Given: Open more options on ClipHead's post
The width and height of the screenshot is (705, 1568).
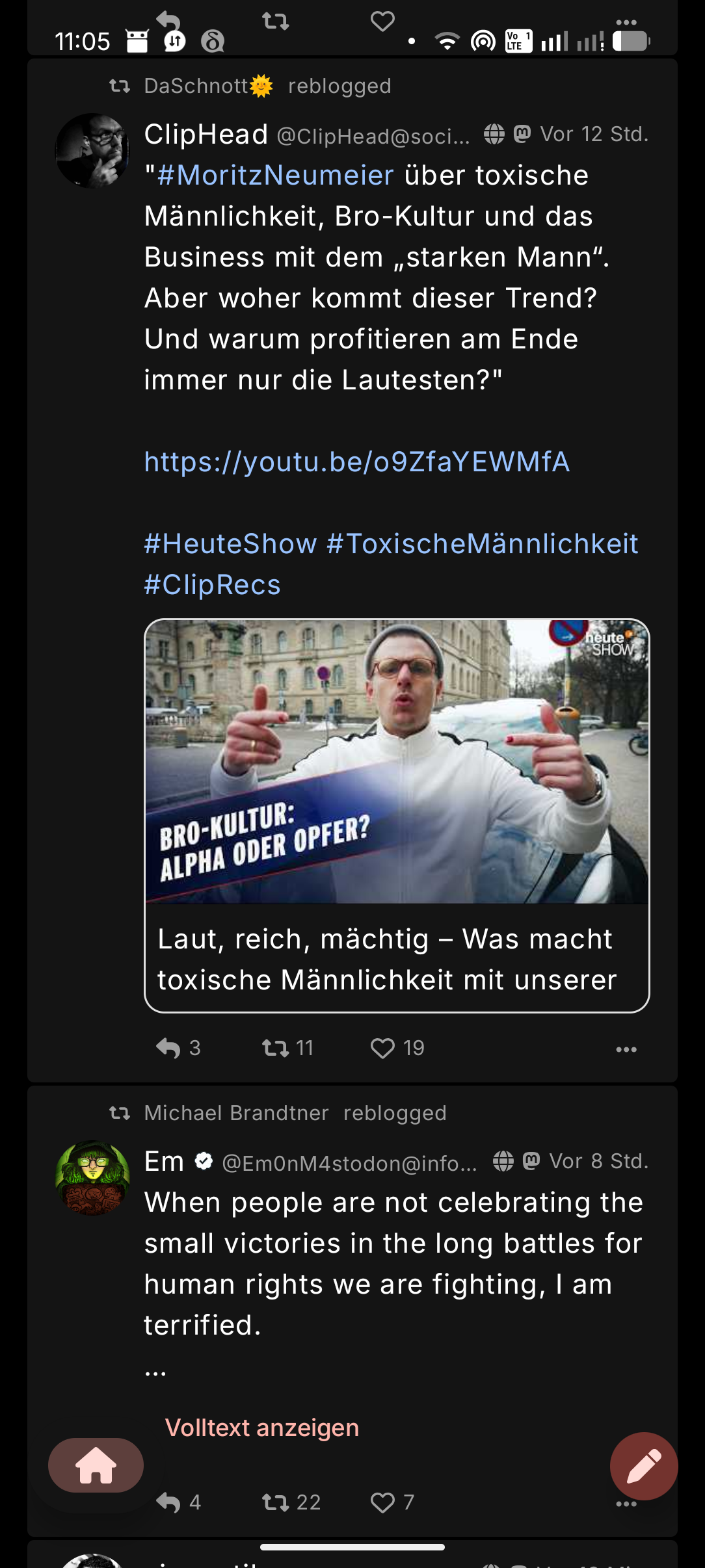Looking at the screenshot, I should pyautogui.click(x=626, y=1049).
